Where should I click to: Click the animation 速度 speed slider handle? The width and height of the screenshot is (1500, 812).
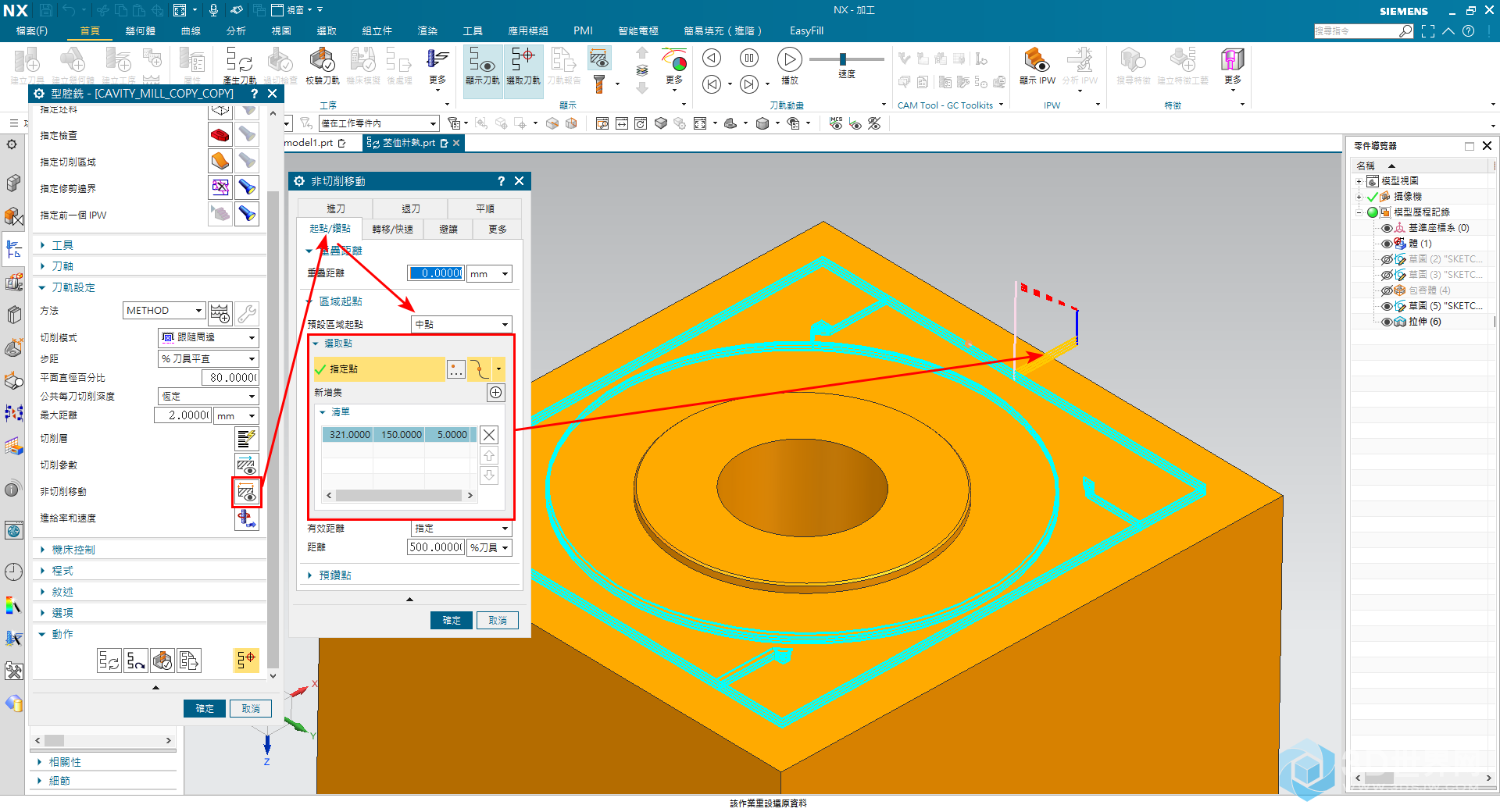[x=843, y=59]
